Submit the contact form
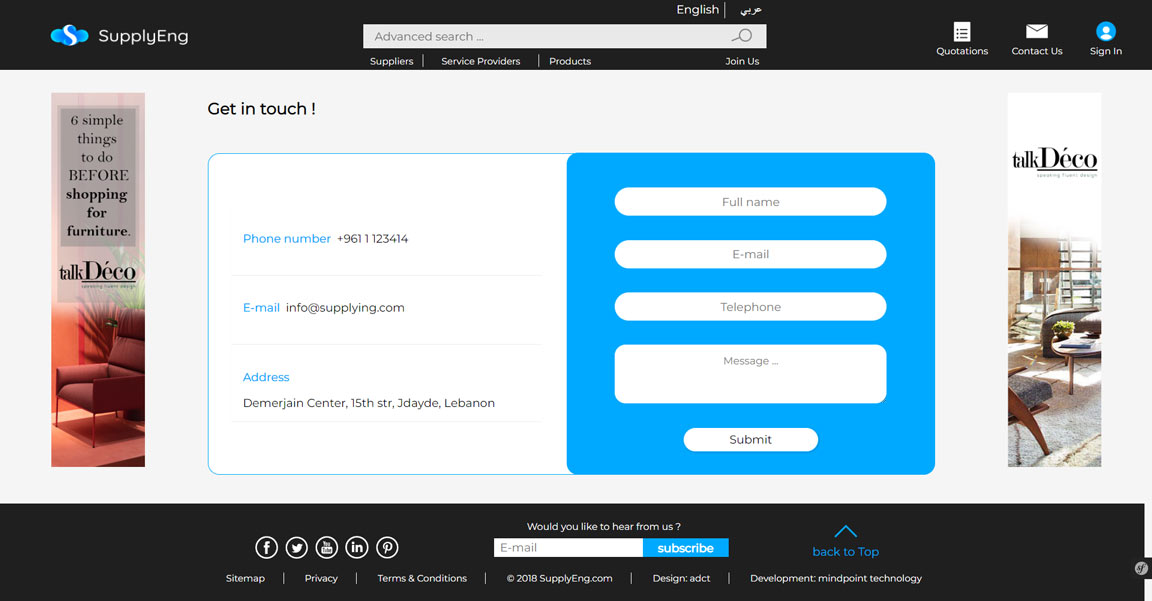 pyautogui.click(x=750, y=439)
